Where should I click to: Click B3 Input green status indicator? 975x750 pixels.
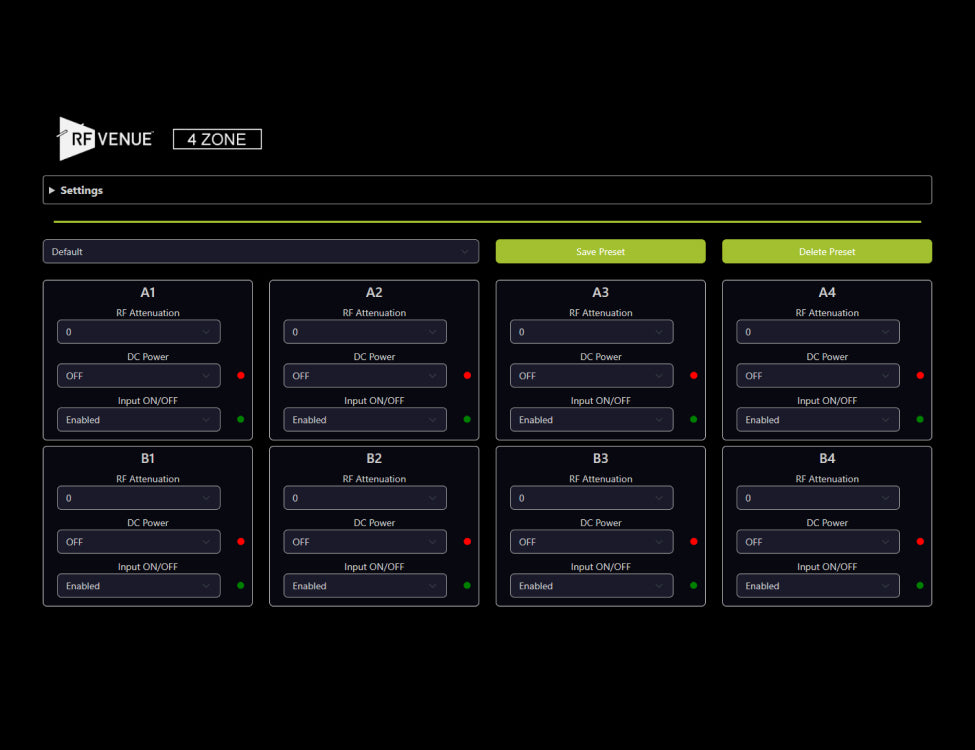coord(693,586)
